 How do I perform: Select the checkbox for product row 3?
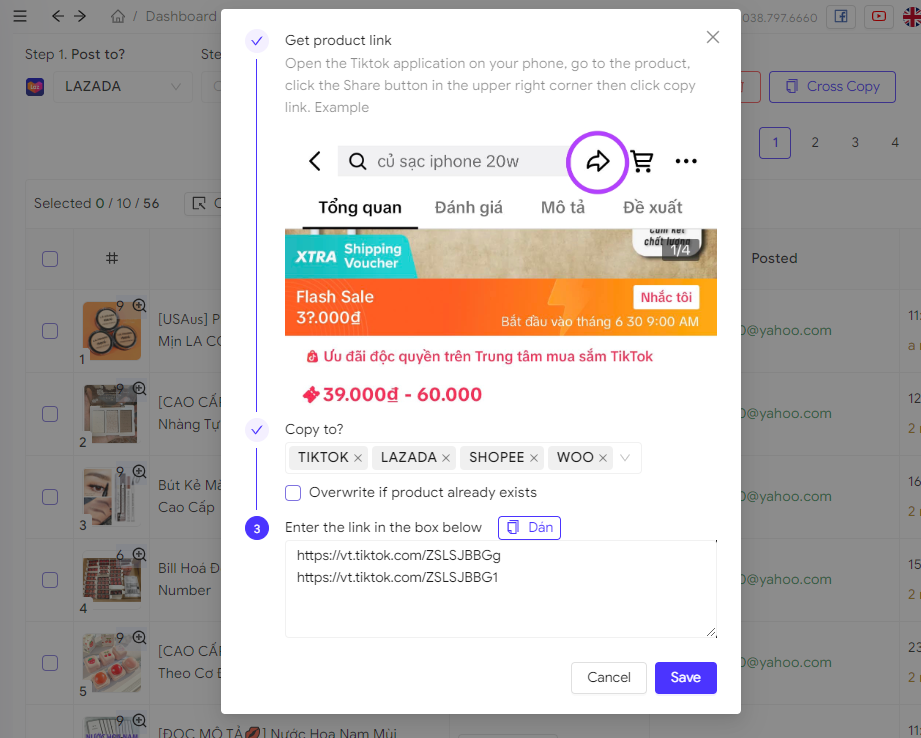click(x=50, y=497)
